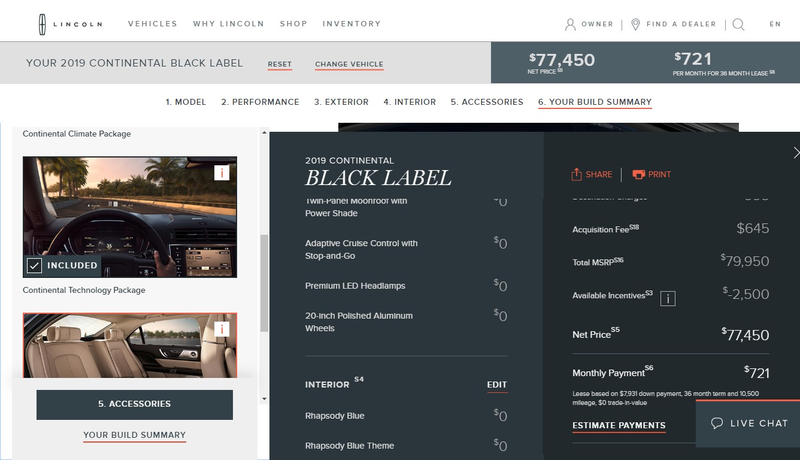Click the $77,450 net price header
The width and height of the screenshot is (800, 460).
pyautogui.click(x=562, y=60)
